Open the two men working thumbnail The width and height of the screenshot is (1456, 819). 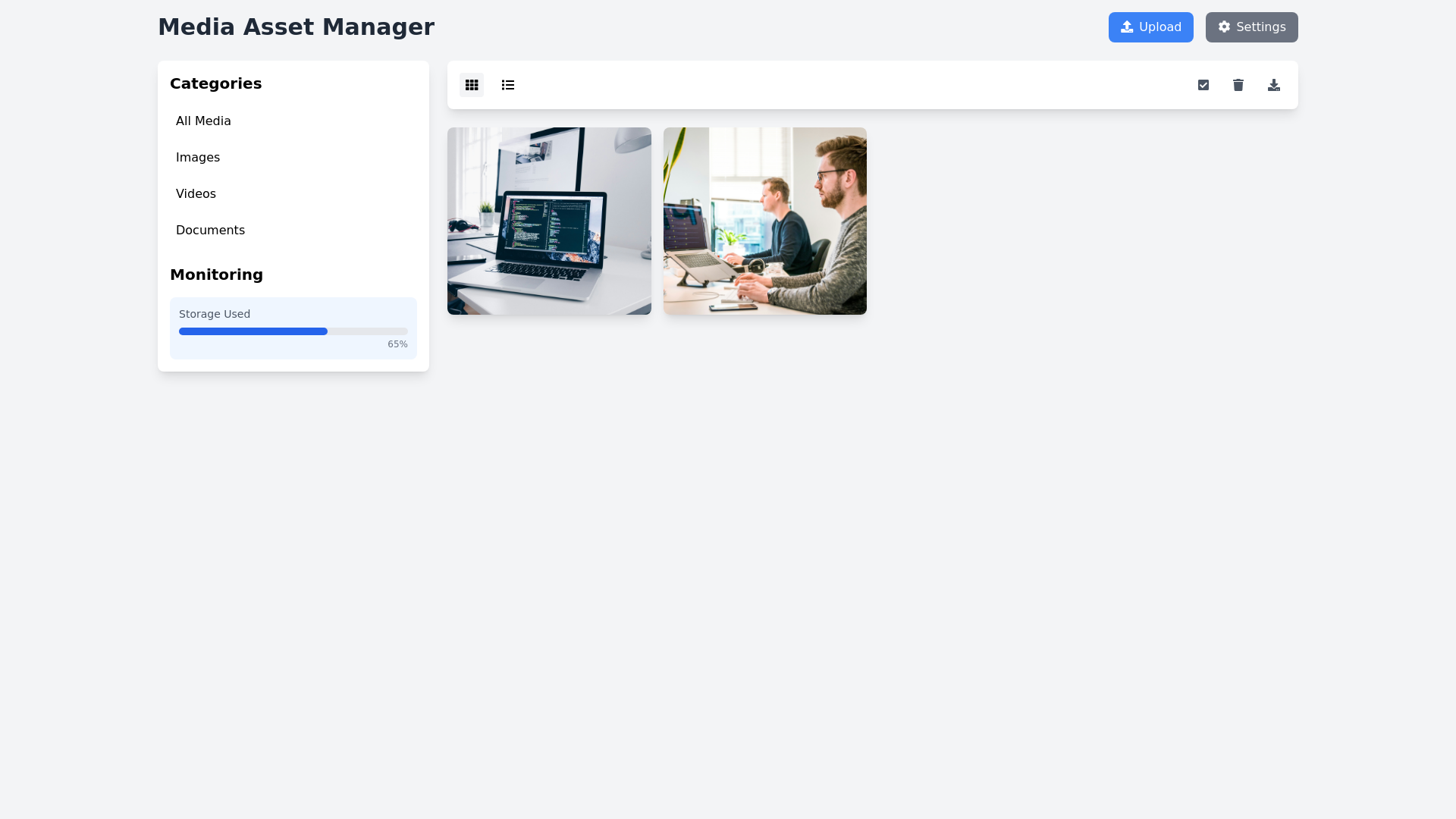coord(764,221)
